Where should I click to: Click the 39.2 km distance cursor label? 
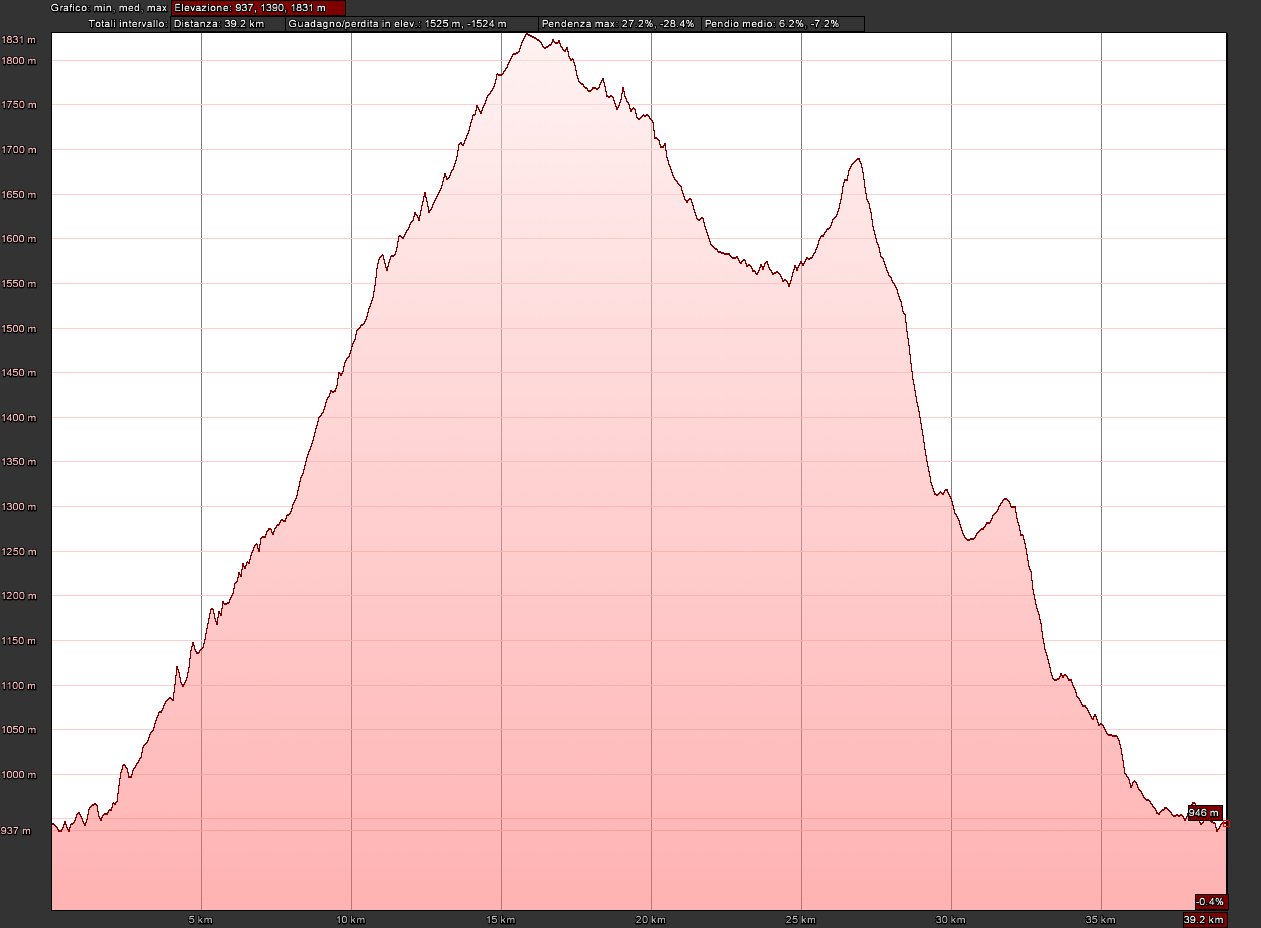click(x=1204, y=919)
